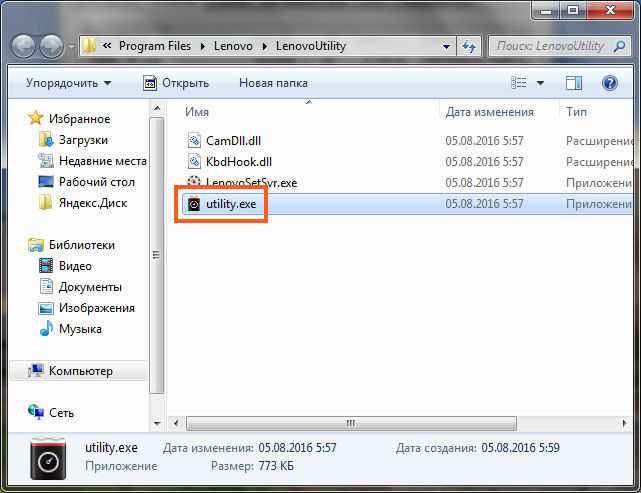Click the magnifier icon in the search box
The image size is (641, 493).
(620, 46)
